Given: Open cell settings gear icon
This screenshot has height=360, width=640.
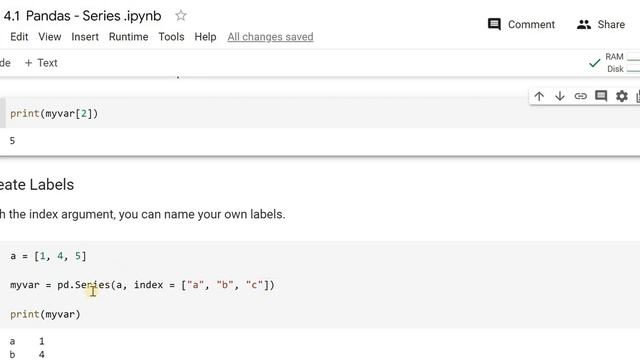Looking at the screenshot, I should tap(622, 96).
